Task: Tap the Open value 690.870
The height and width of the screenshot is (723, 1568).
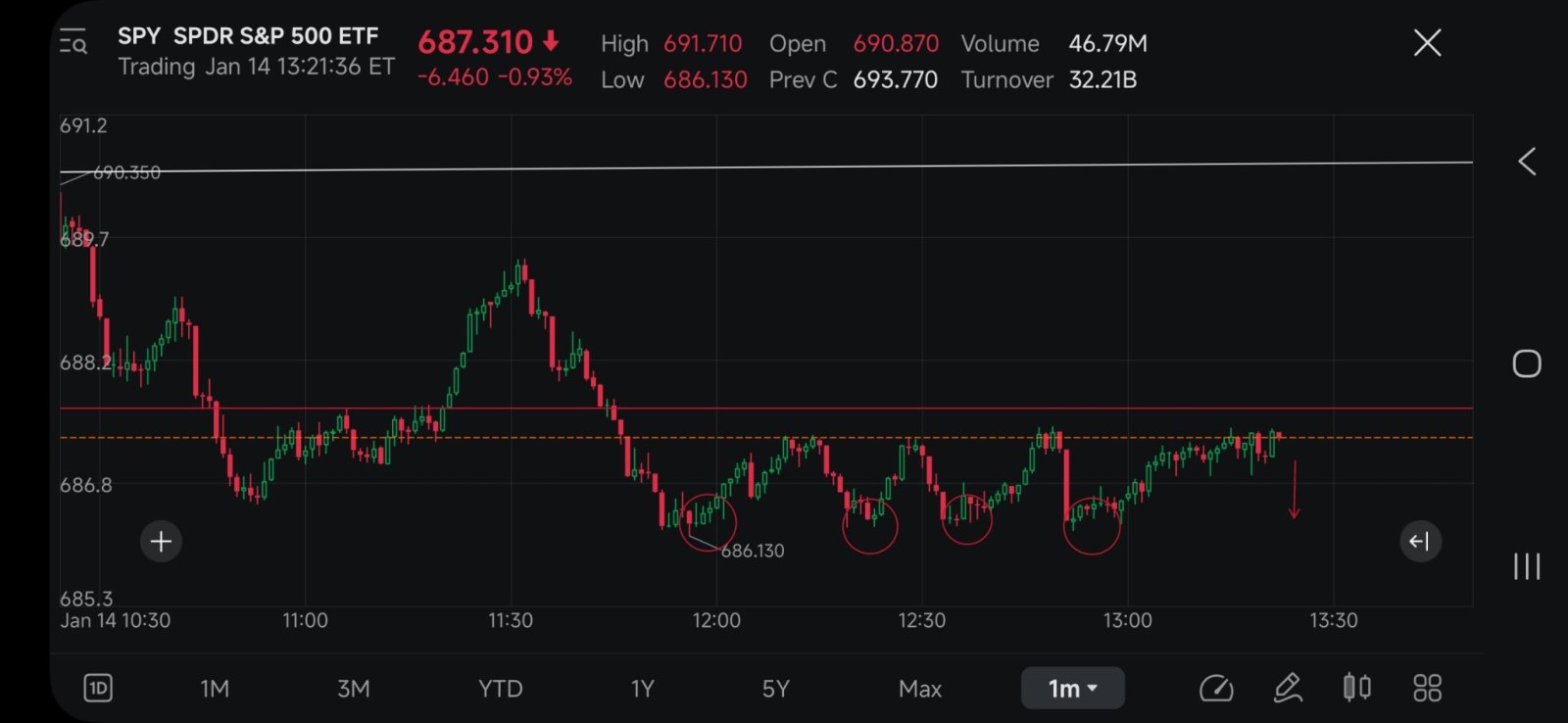Action: [x=896, y=44]
